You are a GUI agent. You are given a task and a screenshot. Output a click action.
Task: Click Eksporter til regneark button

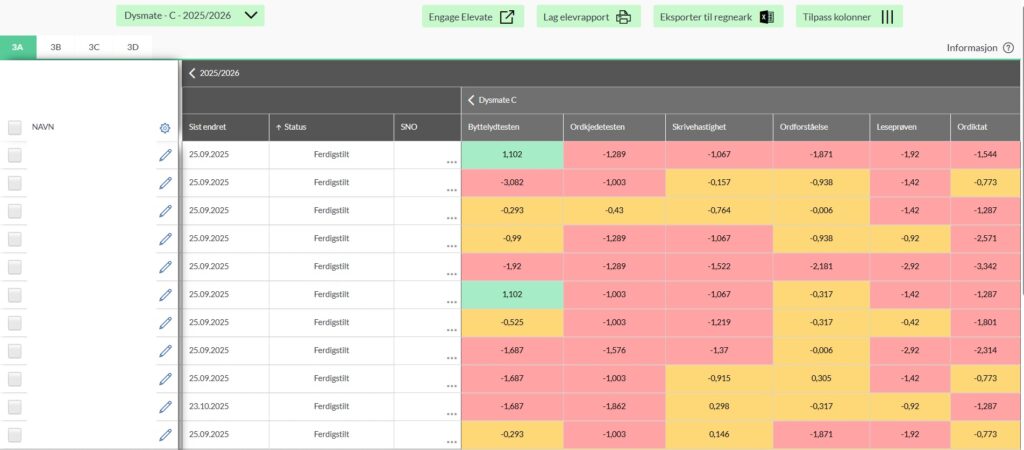point(718,17)
